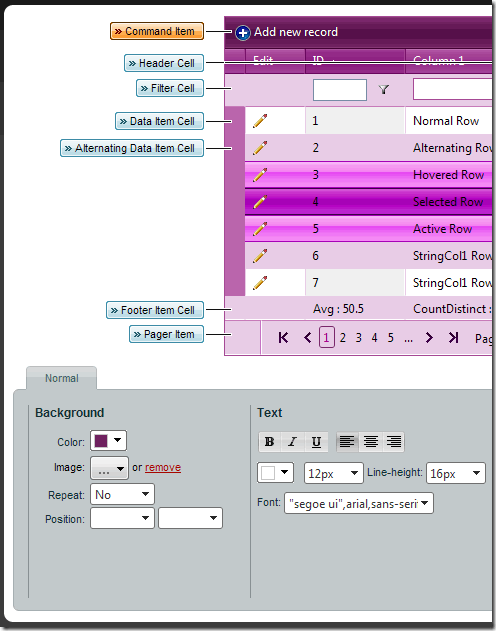Click the Hovered Row cell text
Screen dimensions: 496x631
pos(449,175)
